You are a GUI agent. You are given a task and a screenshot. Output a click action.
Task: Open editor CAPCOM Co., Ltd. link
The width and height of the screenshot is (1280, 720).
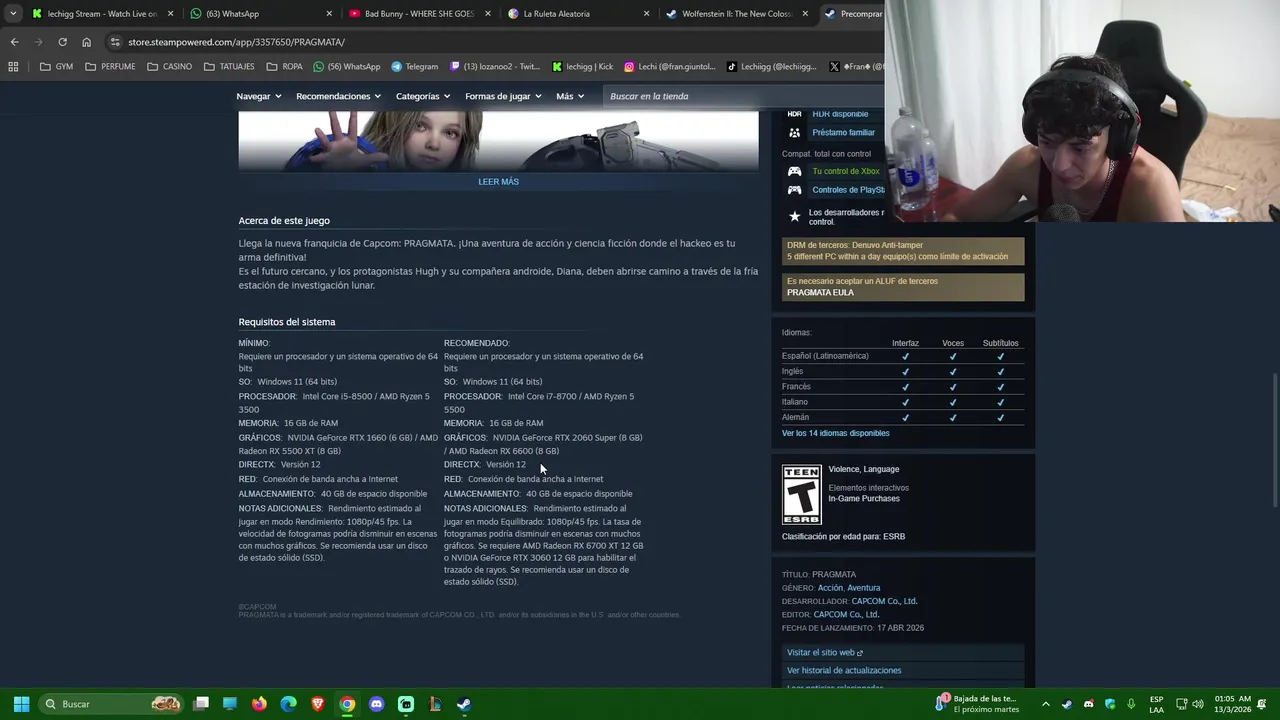click(x=846, y=614)
